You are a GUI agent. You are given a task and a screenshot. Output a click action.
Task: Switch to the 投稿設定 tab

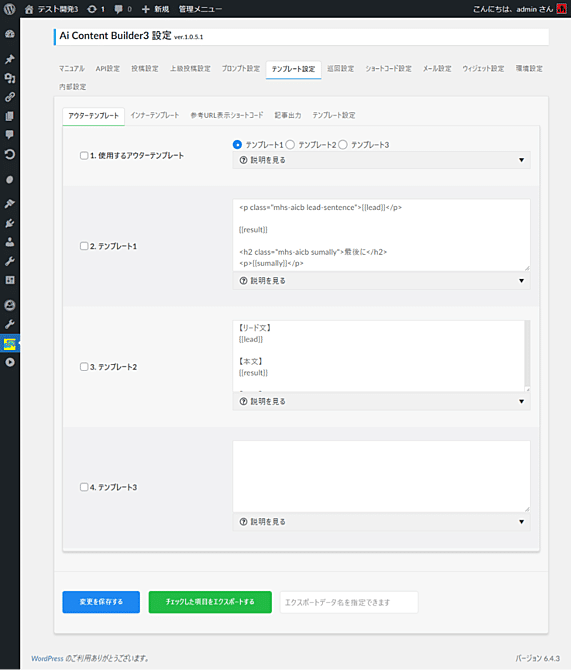tap(145, 68)
